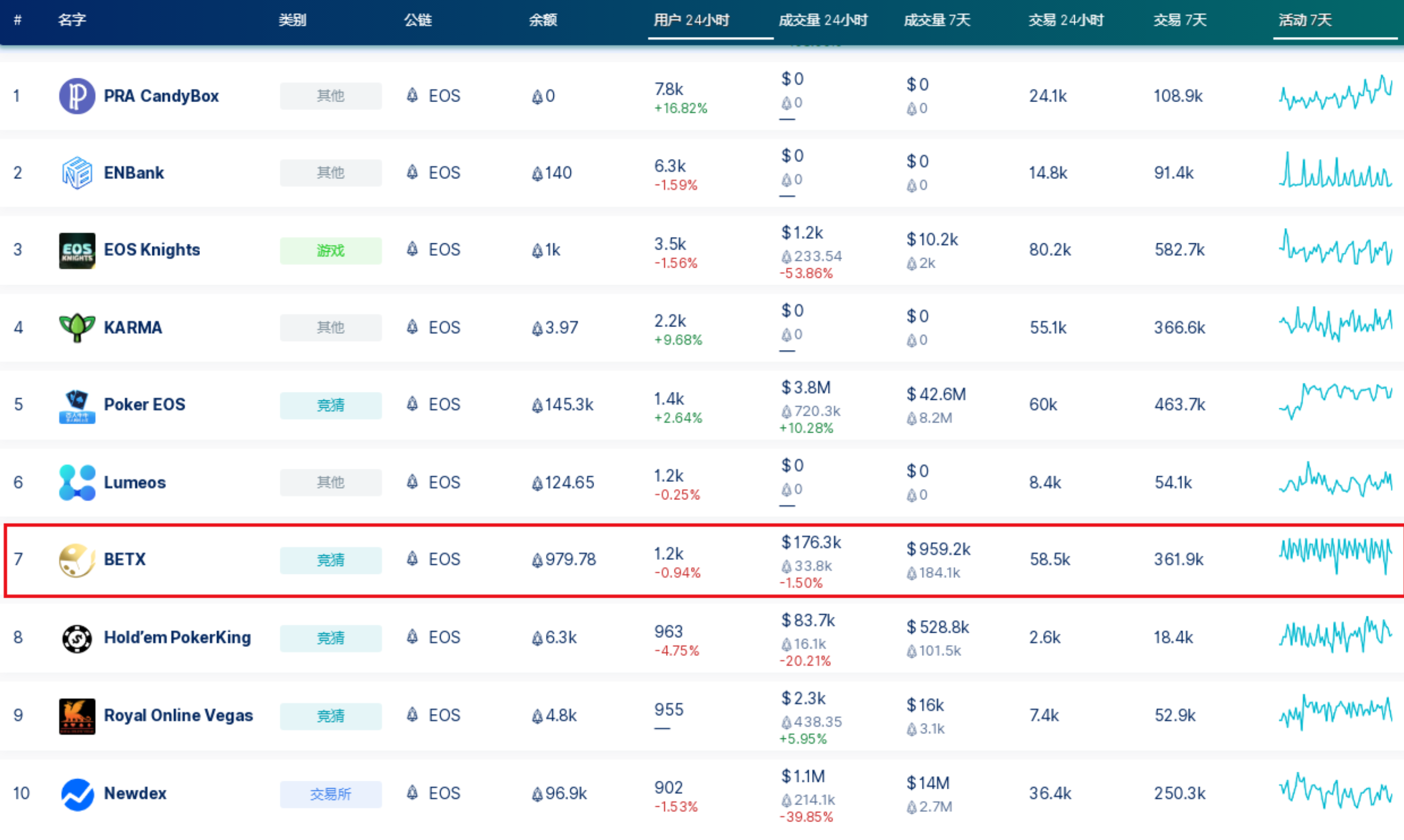1404x840 pixels.
Task: Click the ENBank cube logo icon
Action: click(77, 172)
